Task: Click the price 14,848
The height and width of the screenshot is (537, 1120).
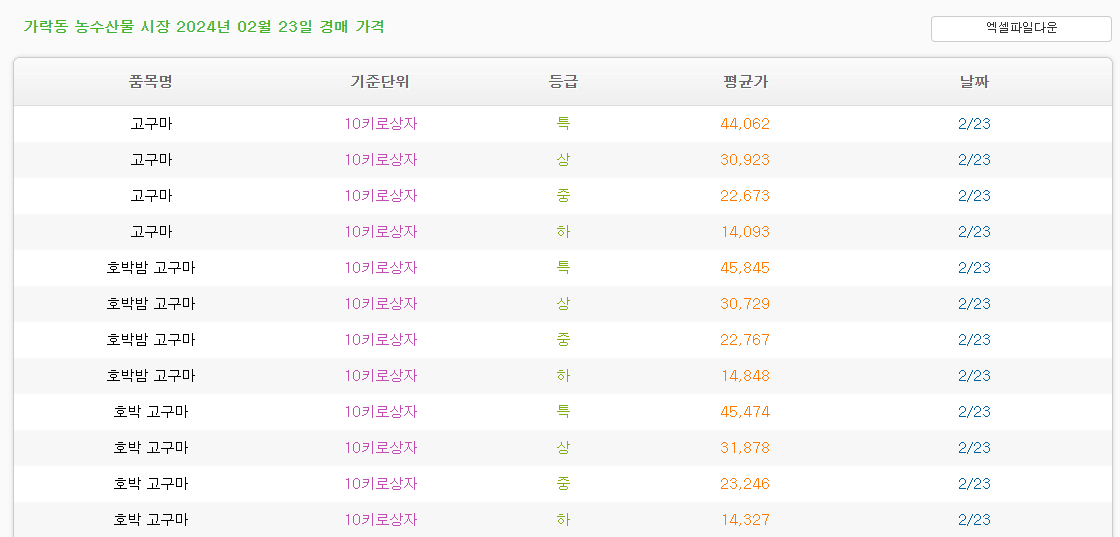Action: tap(745, 376)
